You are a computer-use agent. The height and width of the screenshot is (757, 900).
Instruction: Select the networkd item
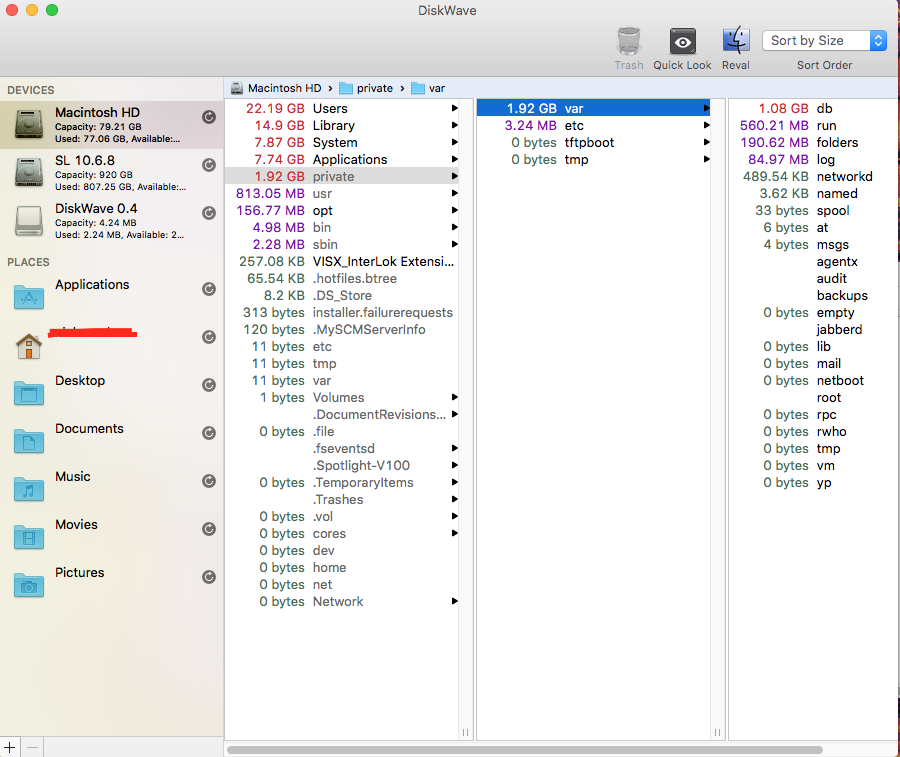click(x=813, y=176)
